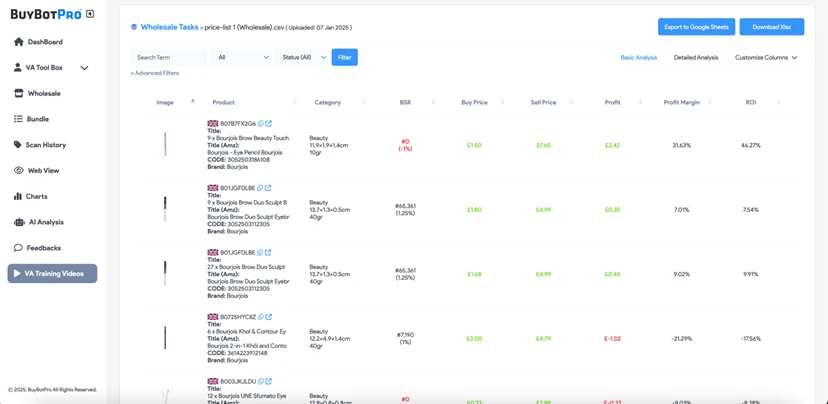This screenshot has height=404, width=828.
Task: Click ROI value 46.27%
Action: coord(750,145)
